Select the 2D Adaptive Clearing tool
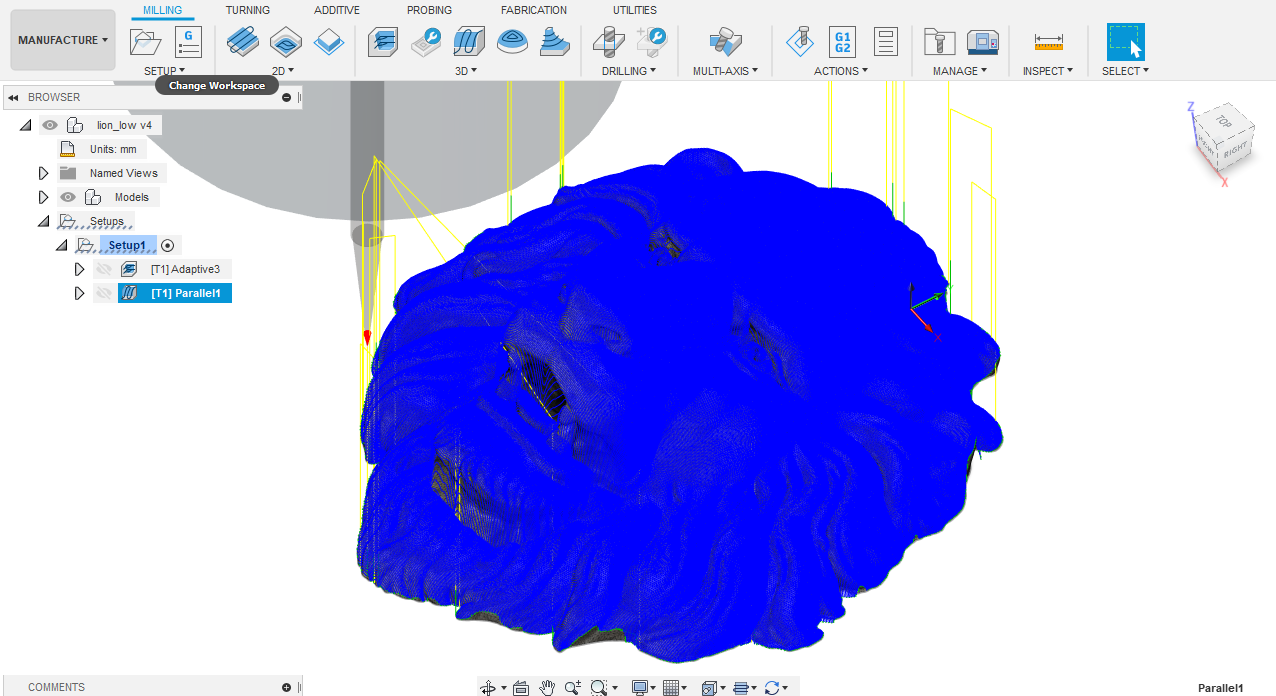Screen dimensions: 1276x696 click(x=241, y=42)
